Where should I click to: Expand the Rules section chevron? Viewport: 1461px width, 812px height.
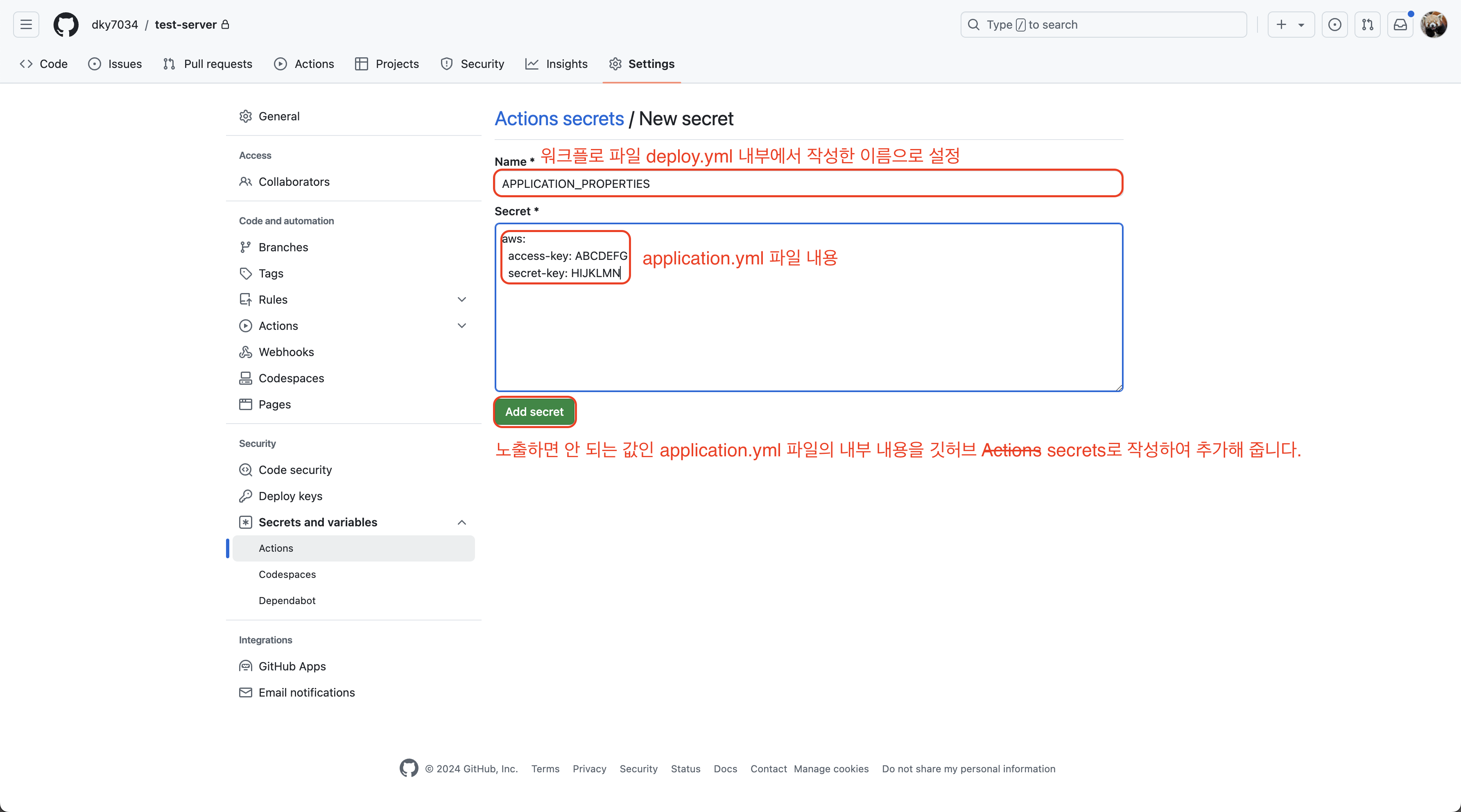coord(461,300)
